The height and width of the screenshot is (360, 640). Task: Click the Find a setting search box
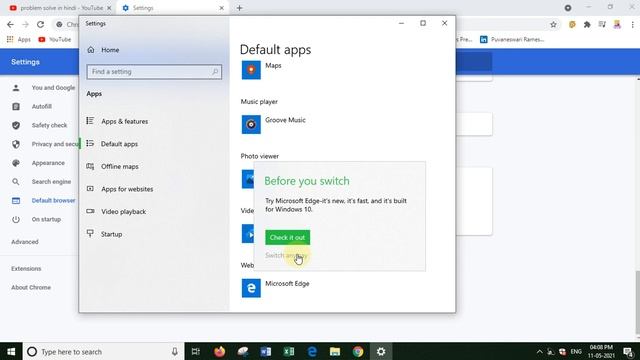click(154, 72)
